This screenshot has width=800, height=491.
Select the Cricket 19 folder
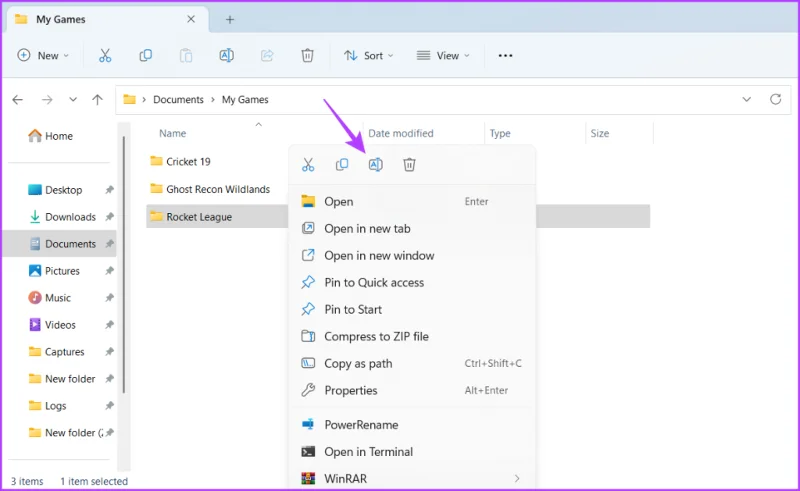coord(180,162)
